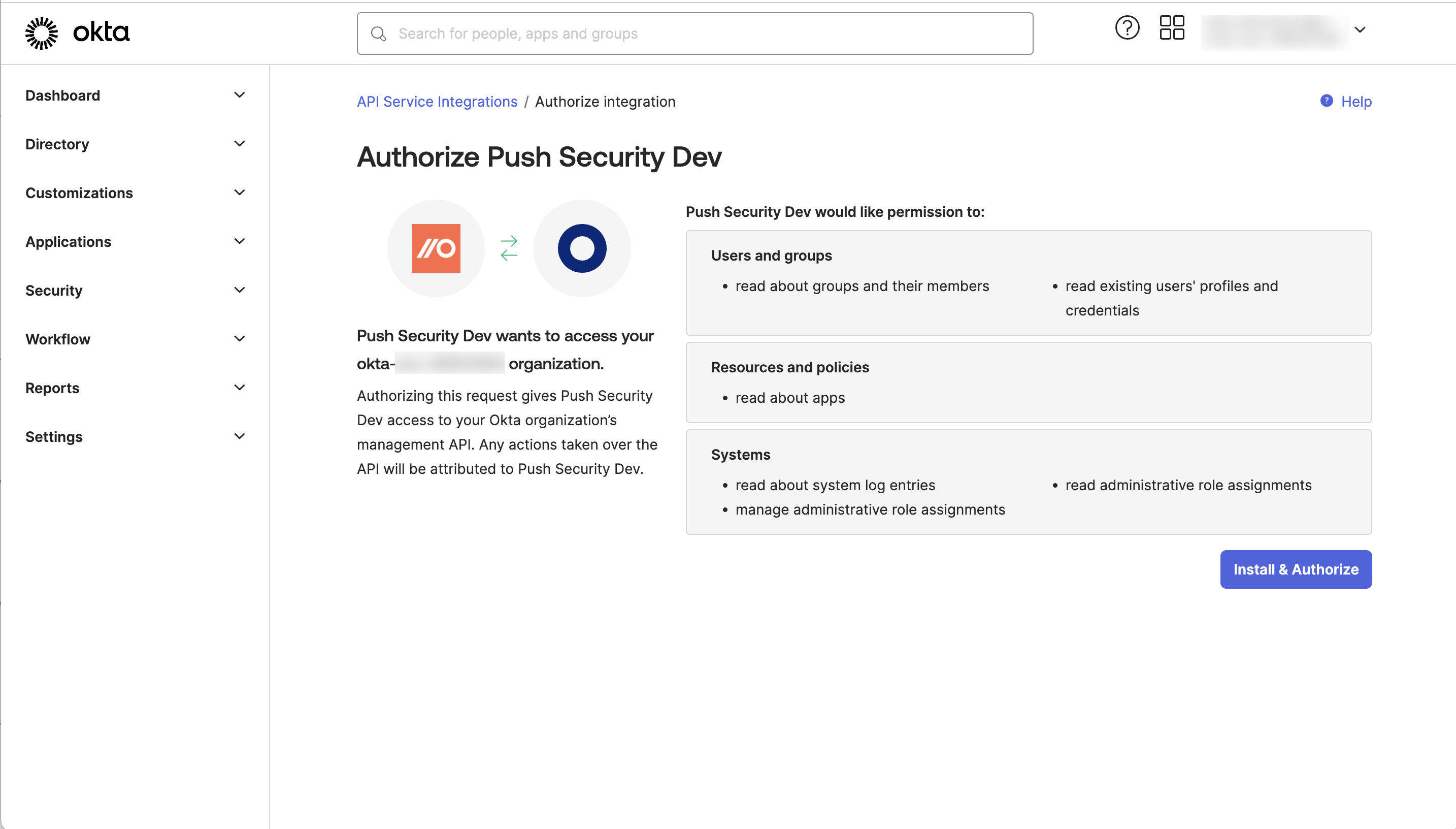The width and height of the screenshot is (1456, 829).
Task: Select read about groups and their members
Action: 862,286
